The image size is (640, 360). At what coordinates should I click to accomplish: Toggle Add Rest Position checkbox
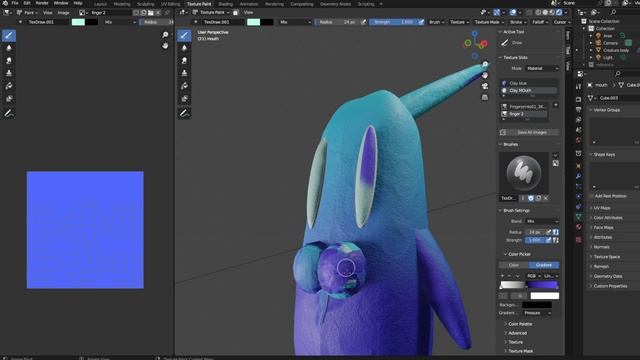click(x=592, y=196)
